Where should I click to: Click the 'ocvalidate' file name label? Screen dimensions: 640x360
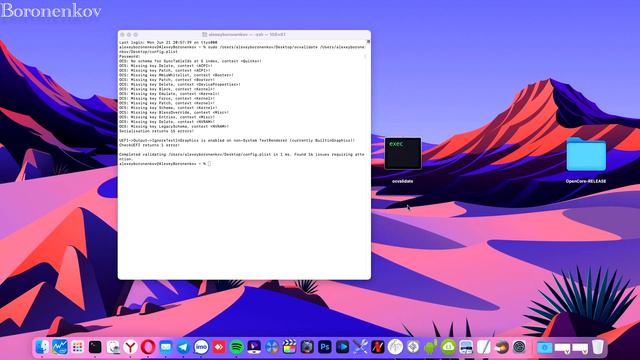(402, 181)
